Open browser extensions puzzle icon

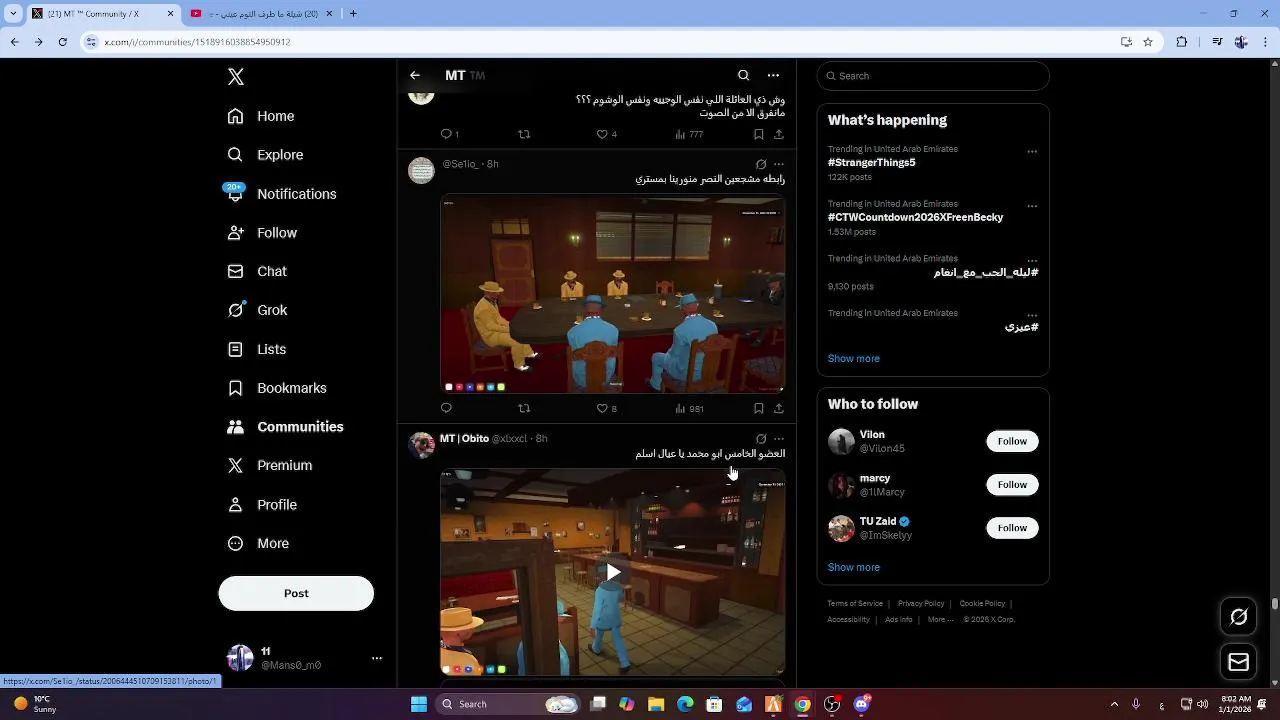[x=1182, y=42]
